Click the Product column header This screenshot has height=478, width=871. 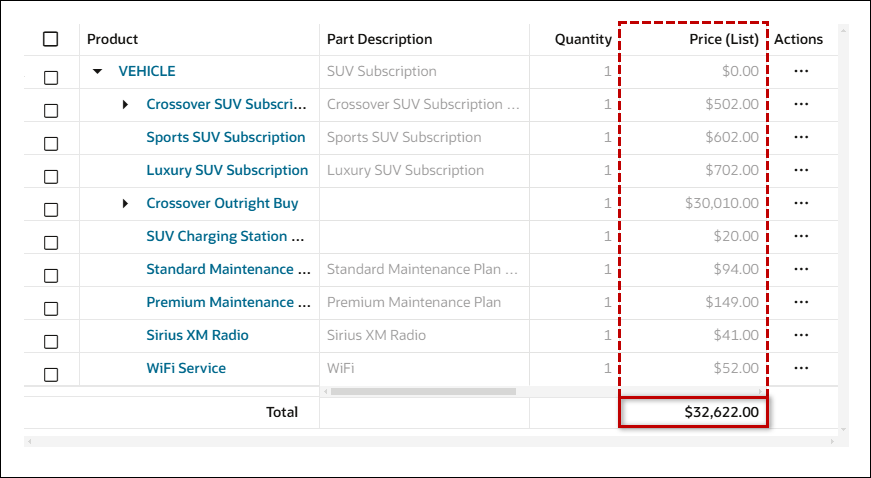click(112, 39)
